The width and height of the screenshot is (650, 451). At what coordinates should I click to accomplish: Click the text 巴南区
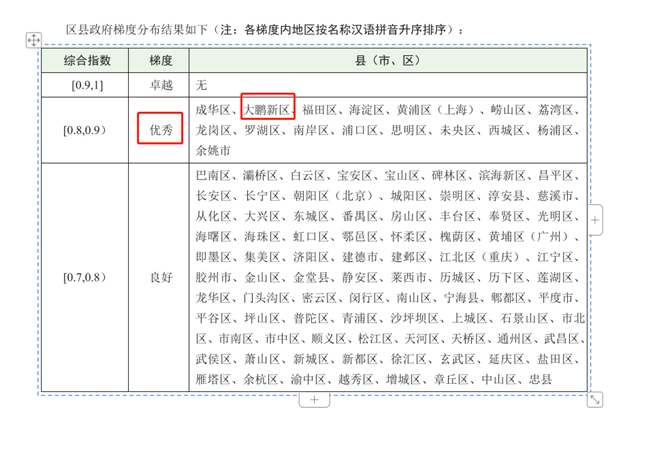click(213, 175)
